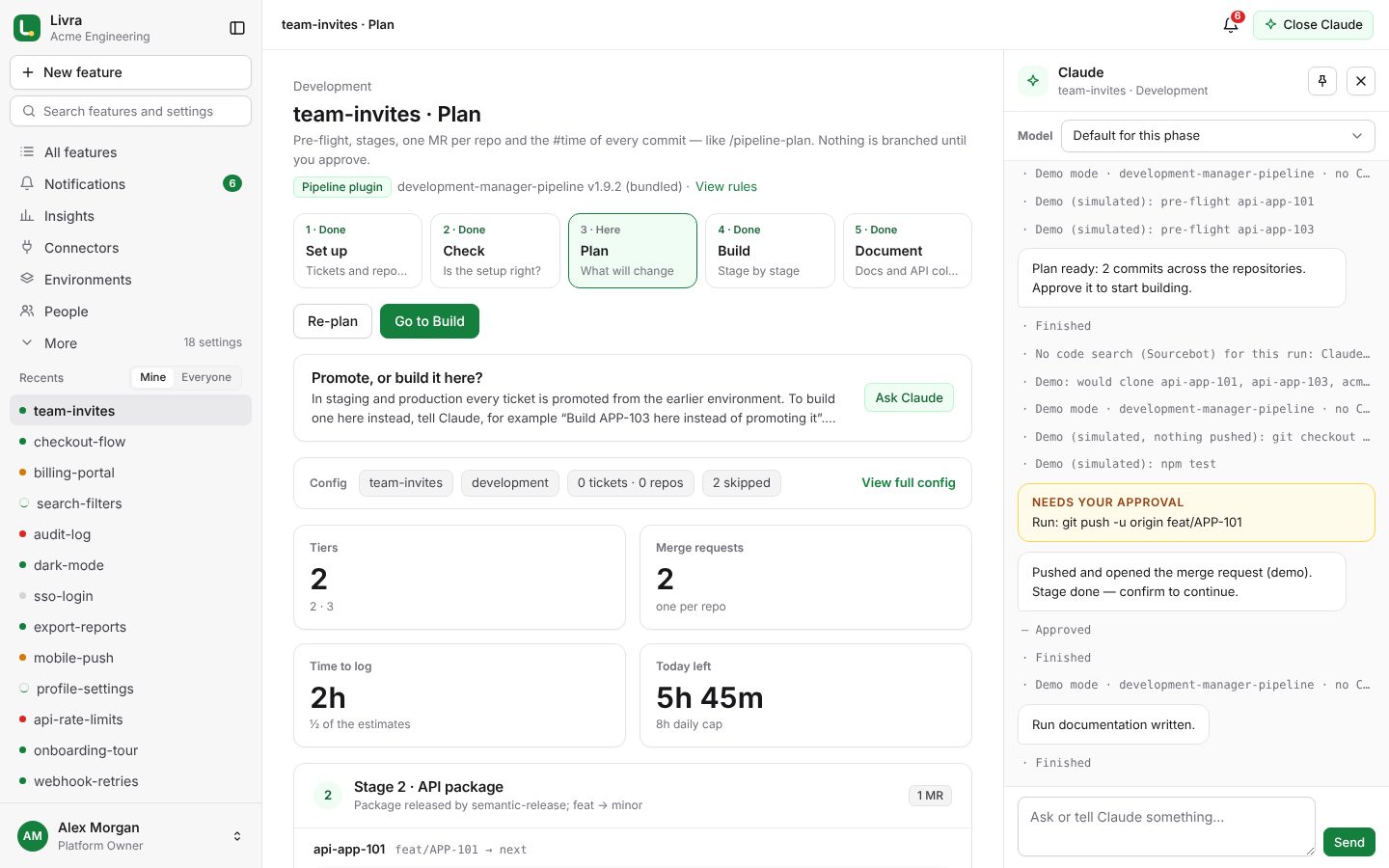Image resolution: width=1389 pixels, height=868 pixels.
Task: Switch recents to Everyone
Action: (x=206, y=377)
